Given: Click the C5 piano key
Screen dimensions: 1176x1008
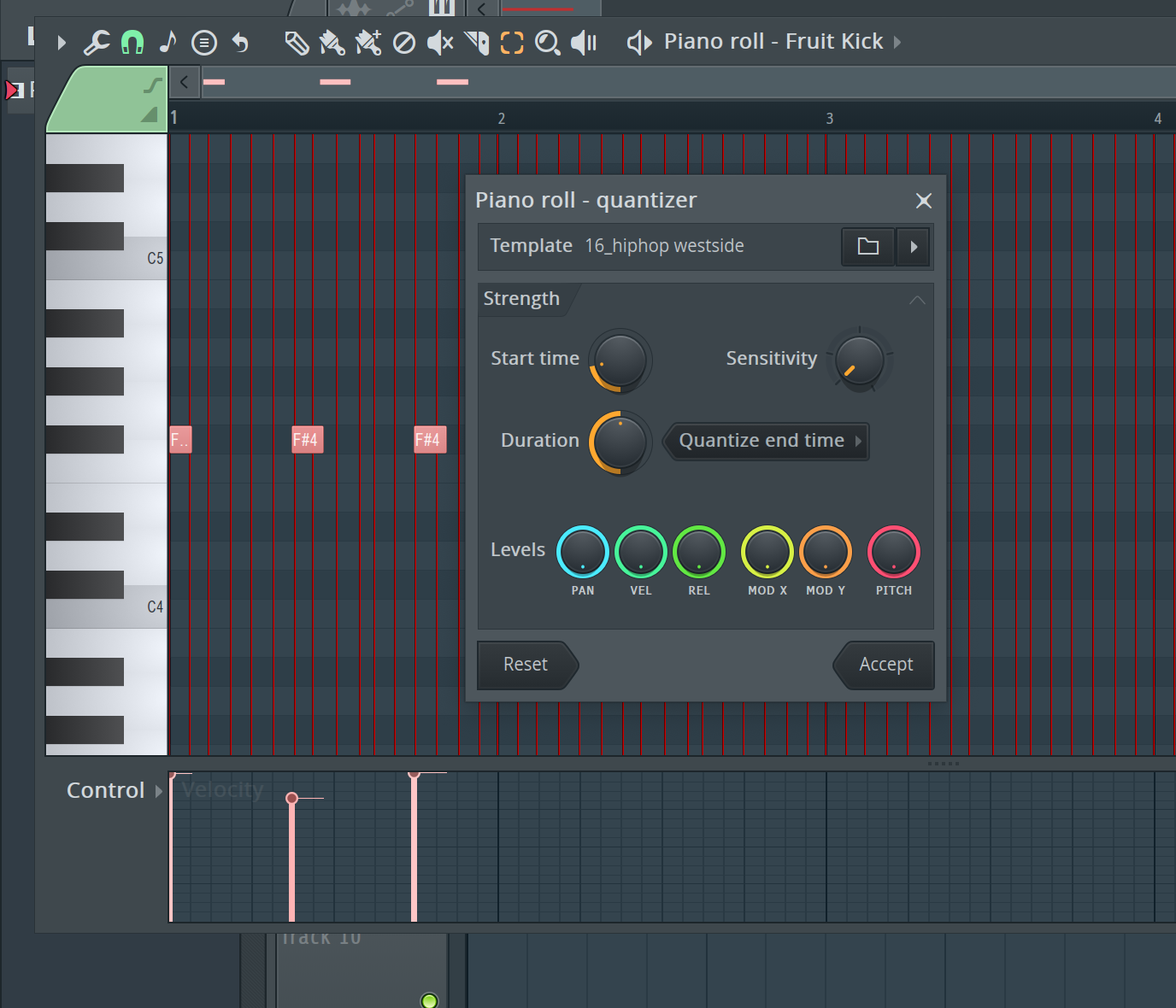Looking at the screenshot, I should tap(106, 259).
